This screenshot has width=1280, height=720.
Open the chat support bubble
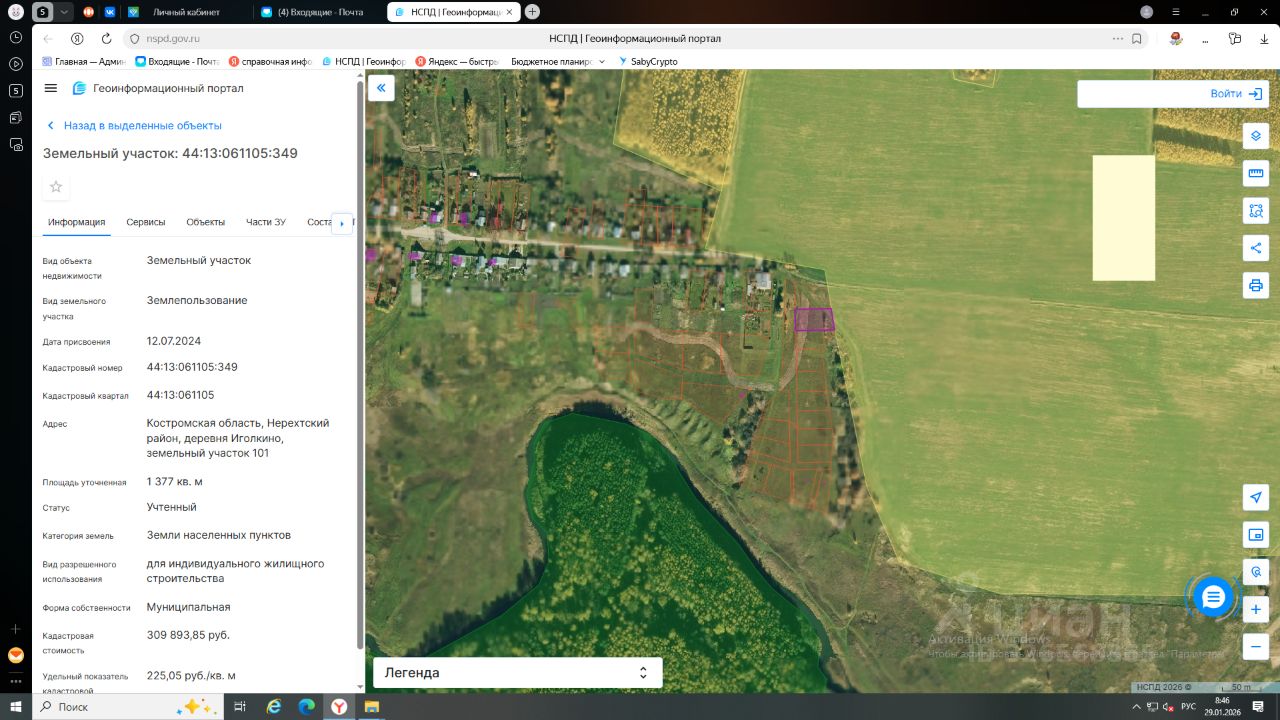[1213, 597]
